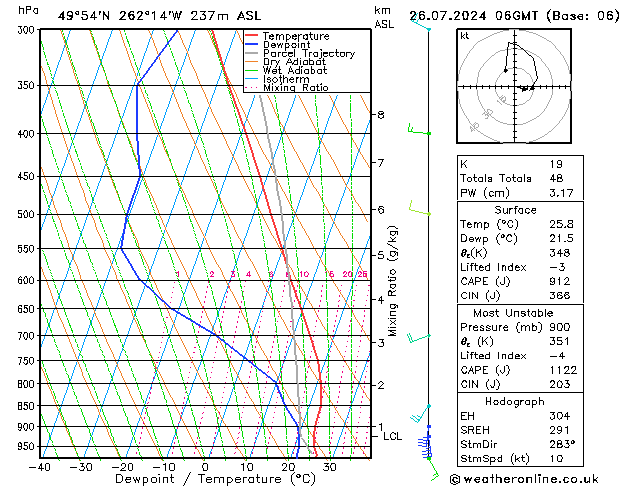The width and height of the screenshot is (629, 486).
Task: Click the wind barb at 400 hPa
Action: pos(419,130)
